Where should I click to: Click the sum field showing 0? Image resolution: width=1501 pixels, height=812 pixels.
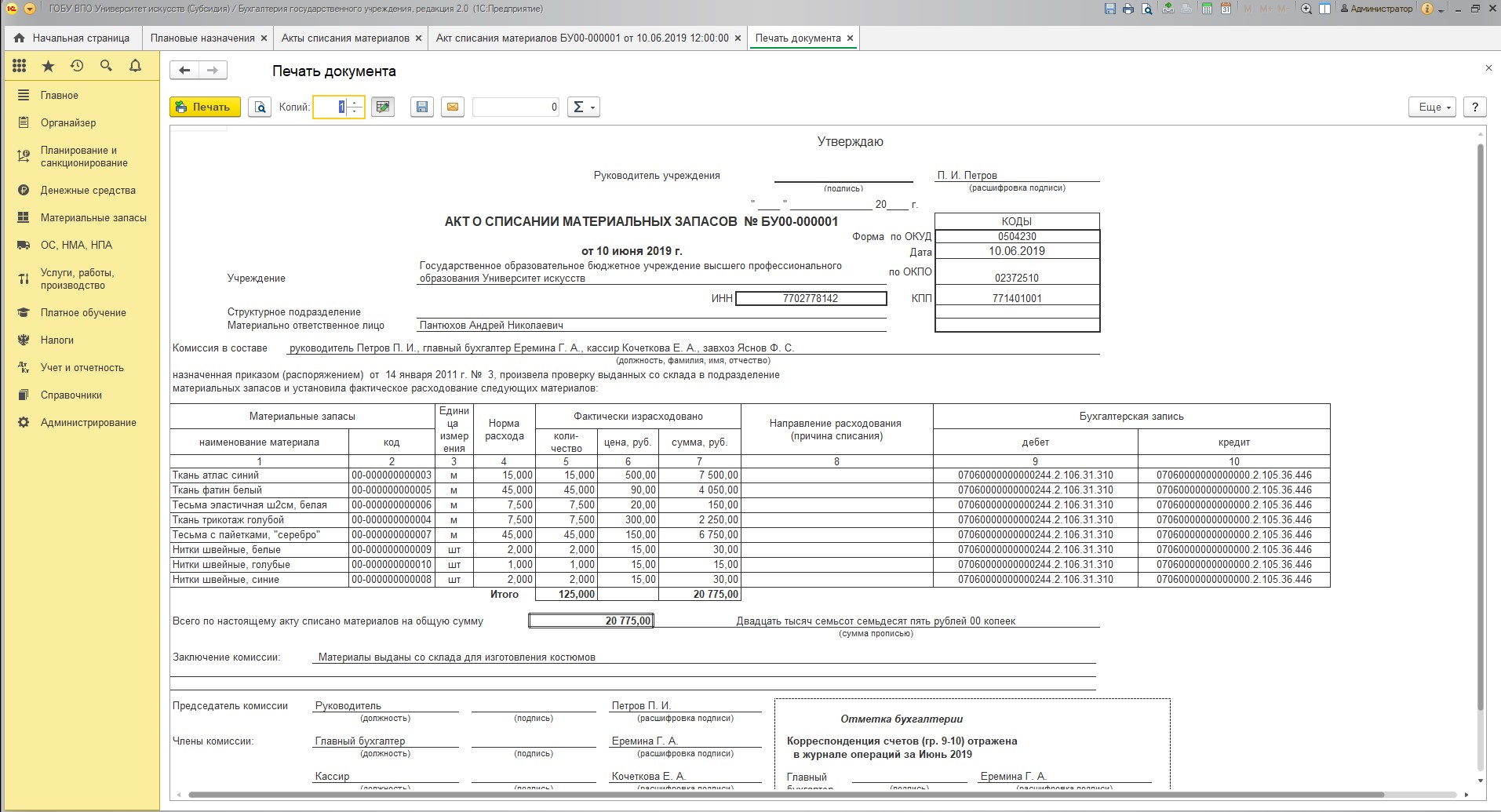pyautogui.click(x=516, y=107)
